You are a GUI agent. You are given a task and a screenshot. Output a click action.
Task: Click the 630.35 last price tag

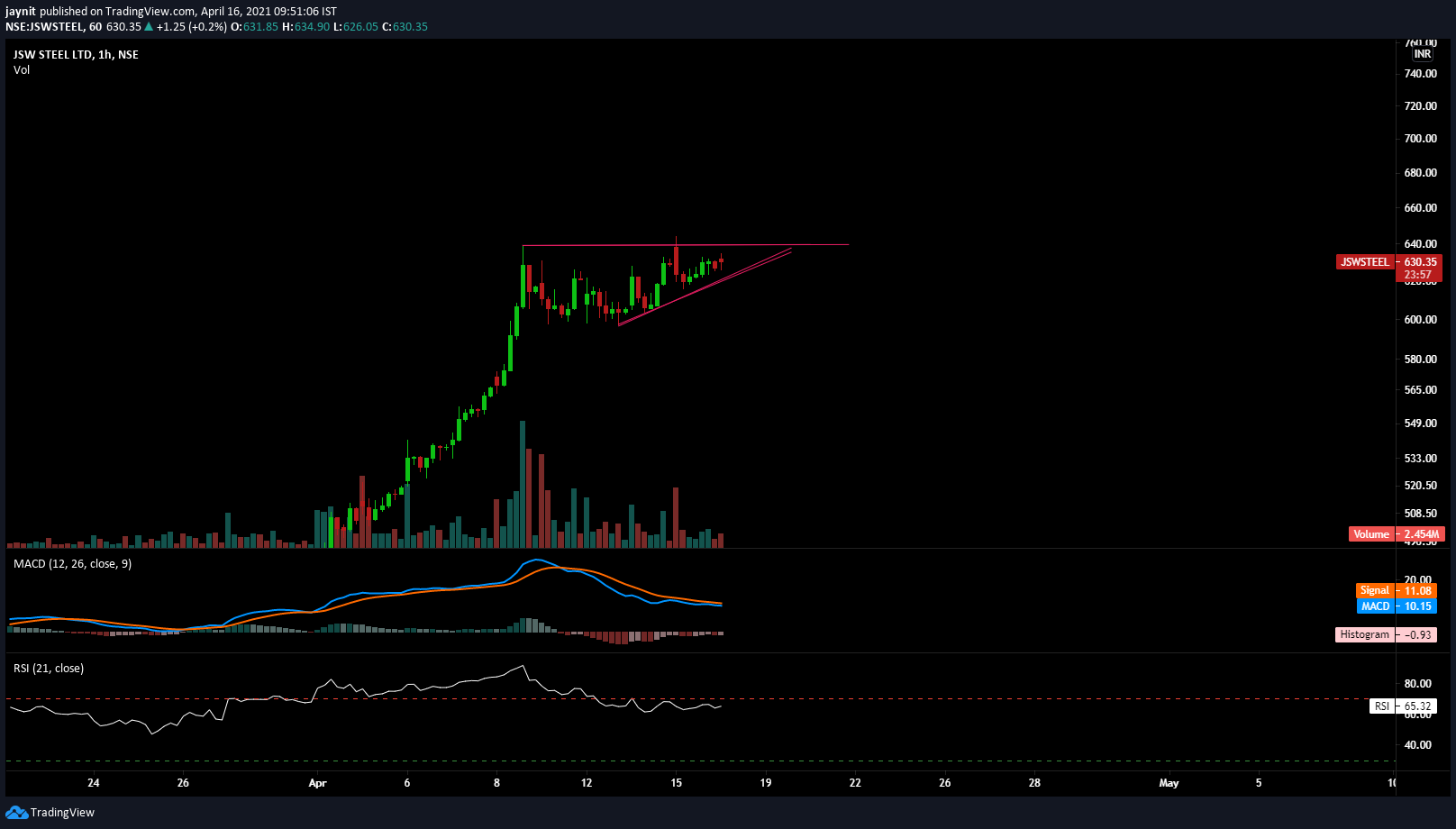[1420, 262]
